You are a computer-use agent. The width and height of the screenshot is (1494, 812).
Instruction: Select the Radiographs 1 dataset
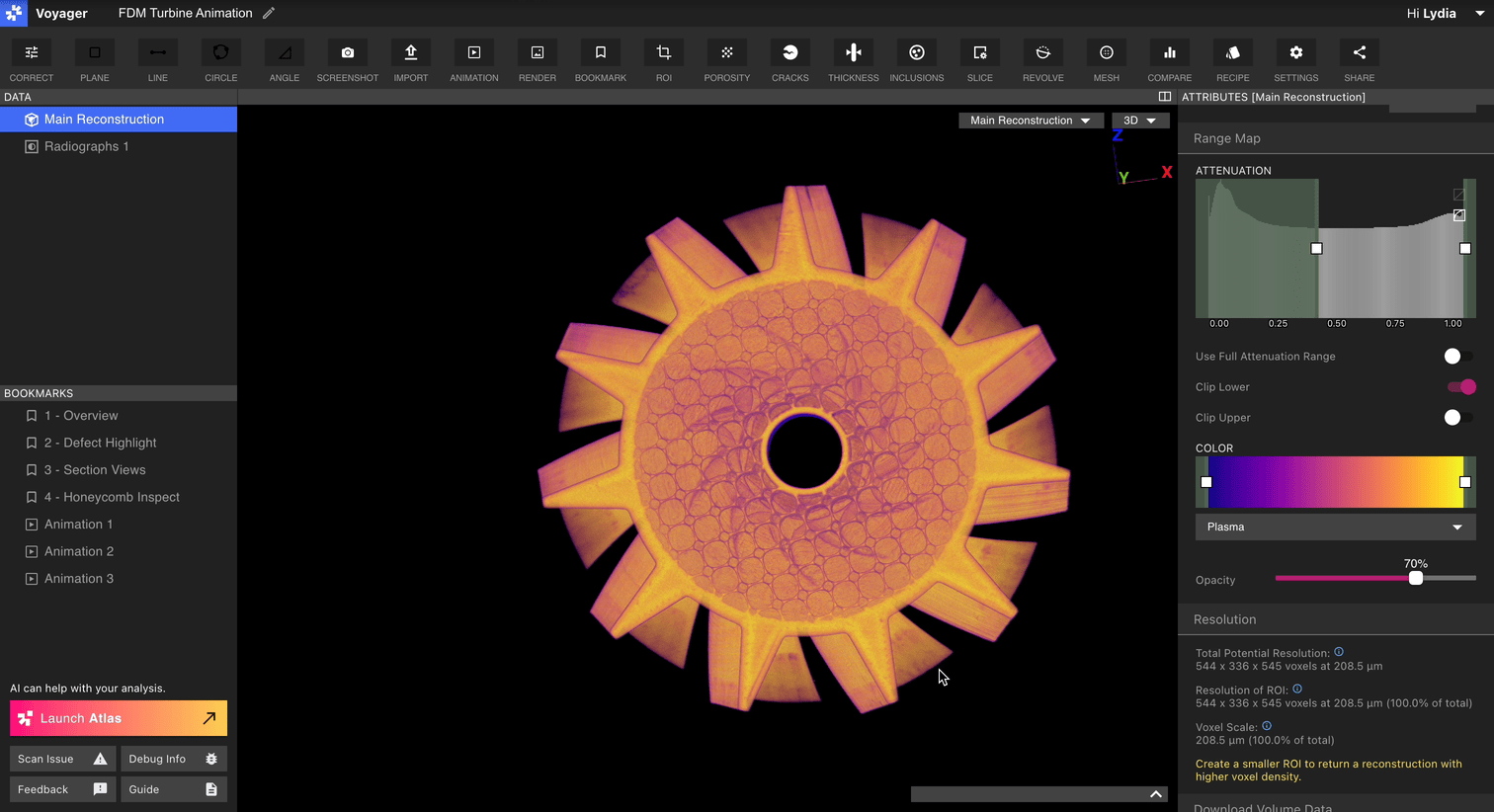(x=88, y=145)
